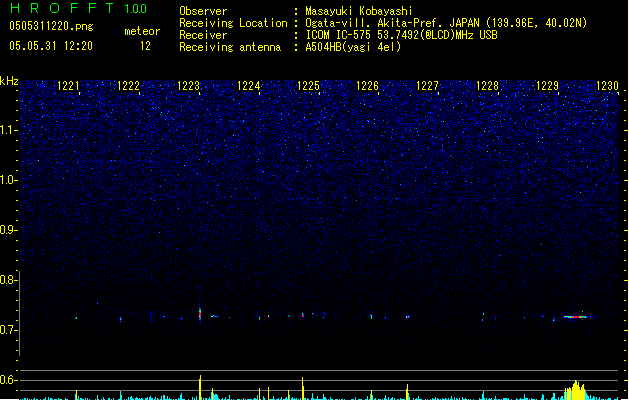Screen dimensions: 629x400
Task: Click the 1227 time marker
Action: tap(427, 86)
